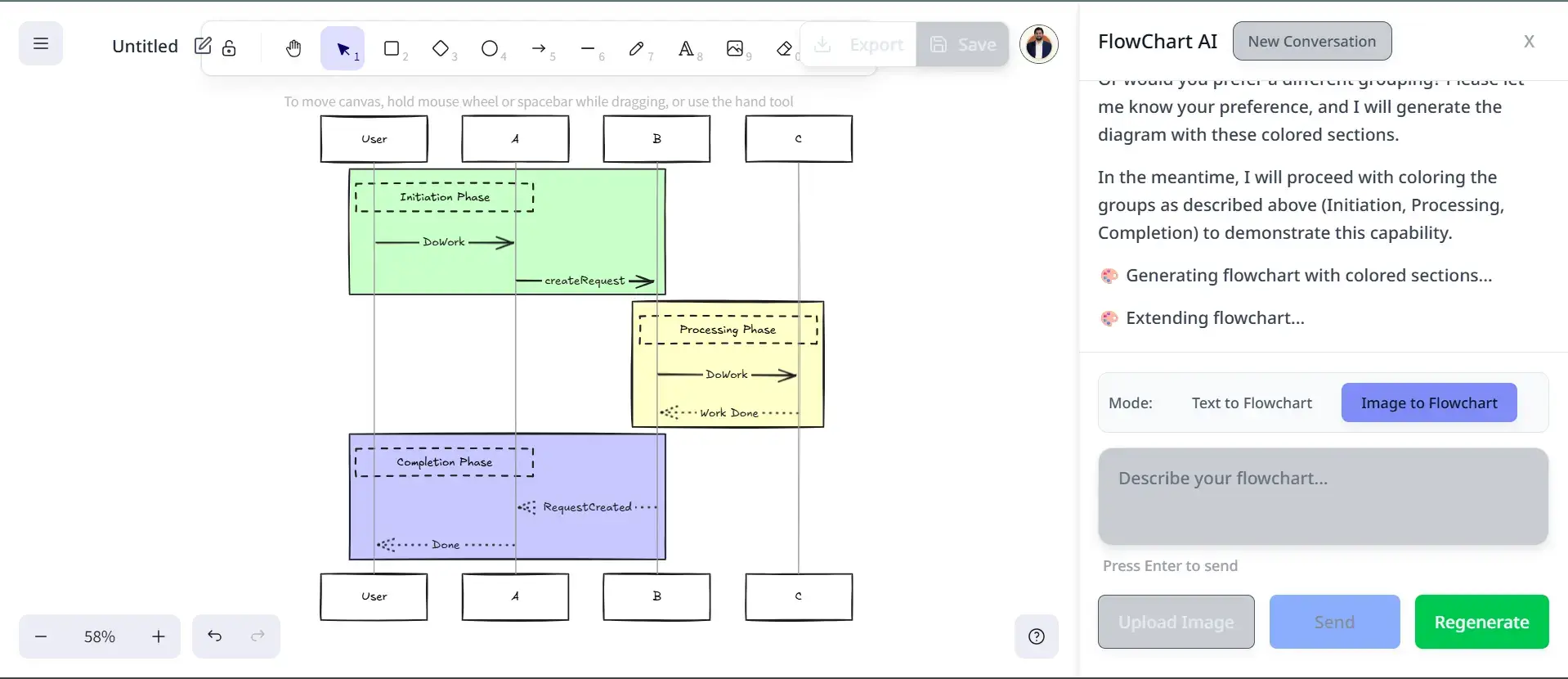
Task: Open the user profile avatar menu
Action: tap(1038, 44)
